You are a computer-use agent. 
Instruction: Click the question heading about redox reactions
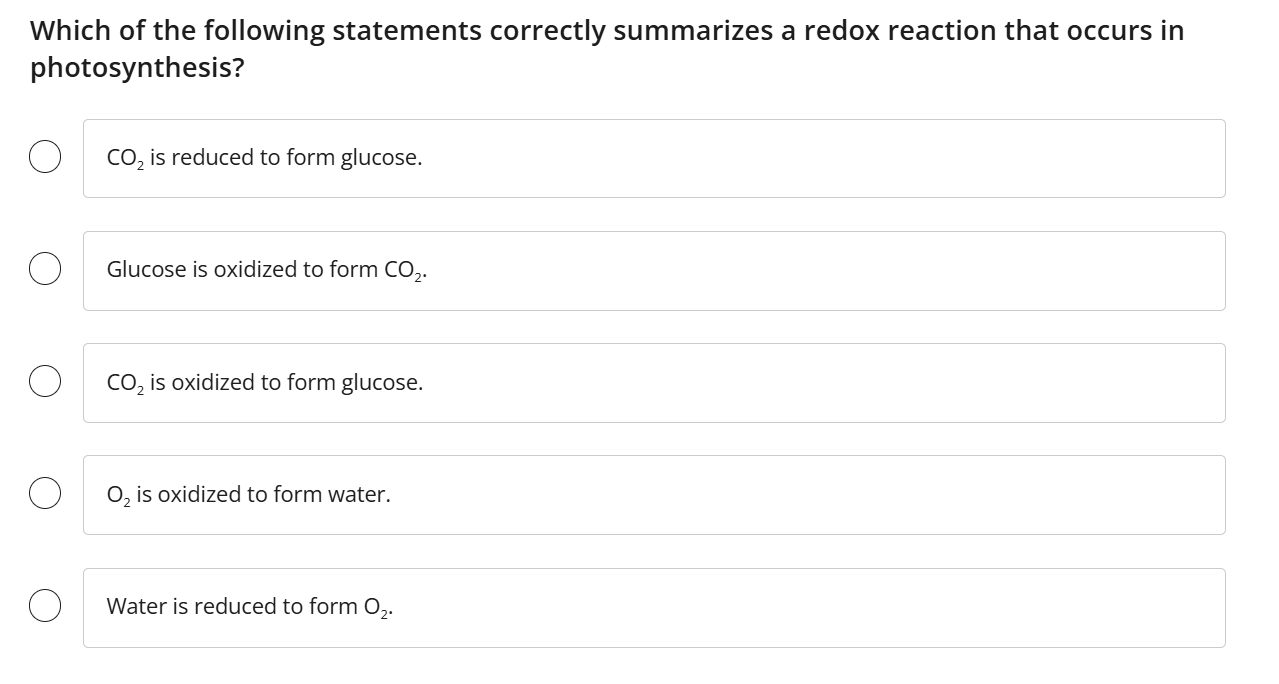(606, 31)
